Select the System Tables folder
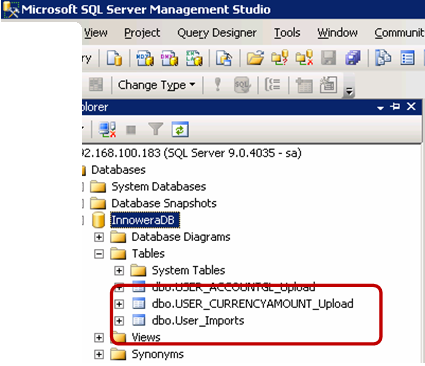The height and width of the screenshot is (366, 425). pyautogui.click(x=189, y=270)
